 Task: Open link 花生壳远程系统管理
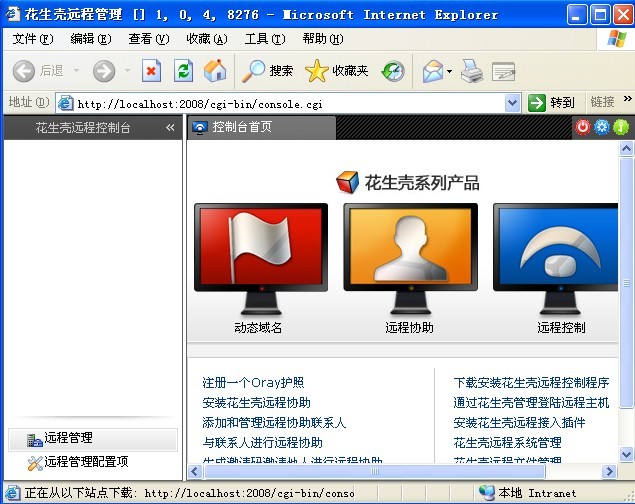pos(507,442)
